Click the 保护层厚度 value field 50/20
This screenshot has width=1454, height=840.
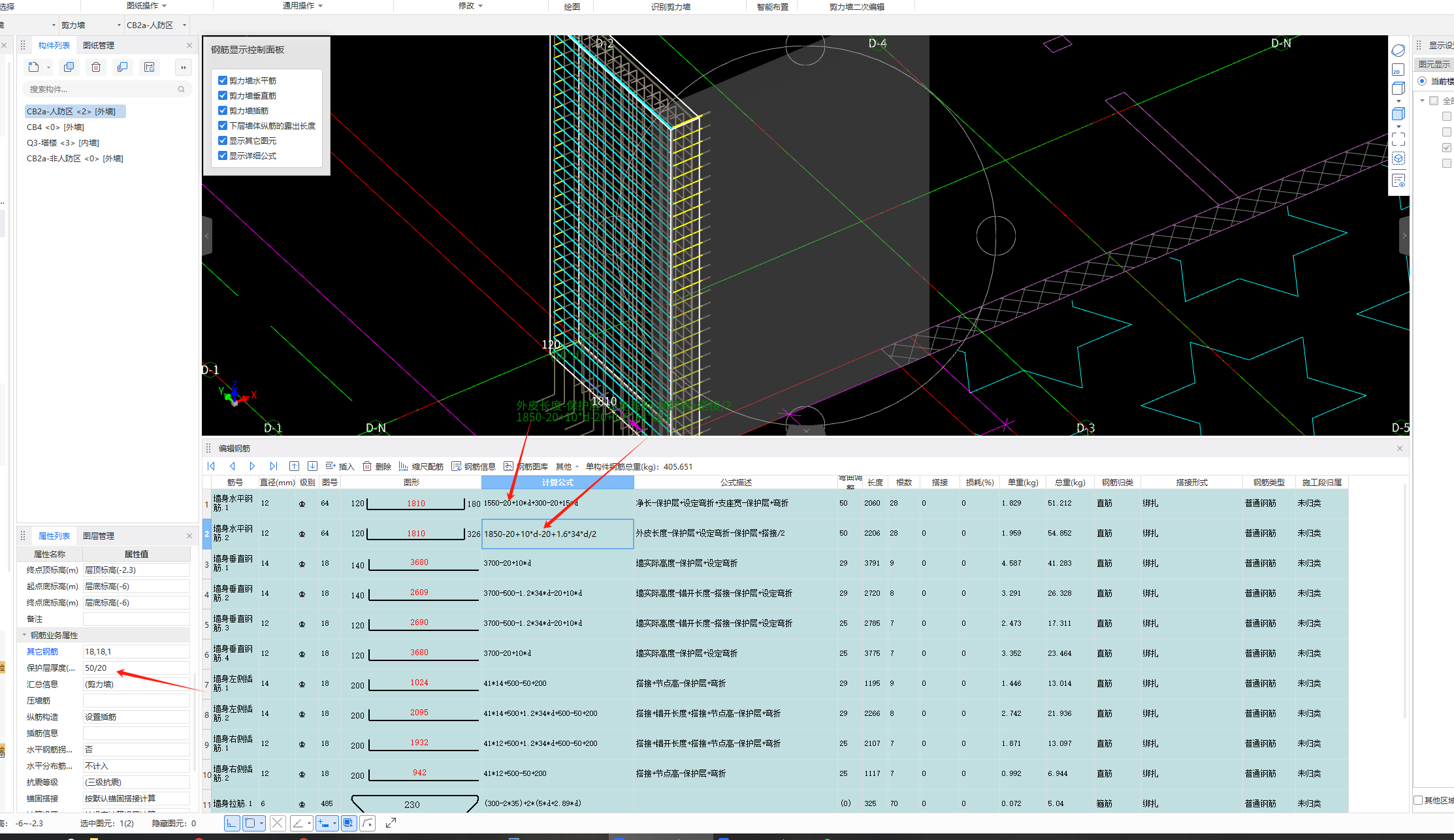(136, 668)
